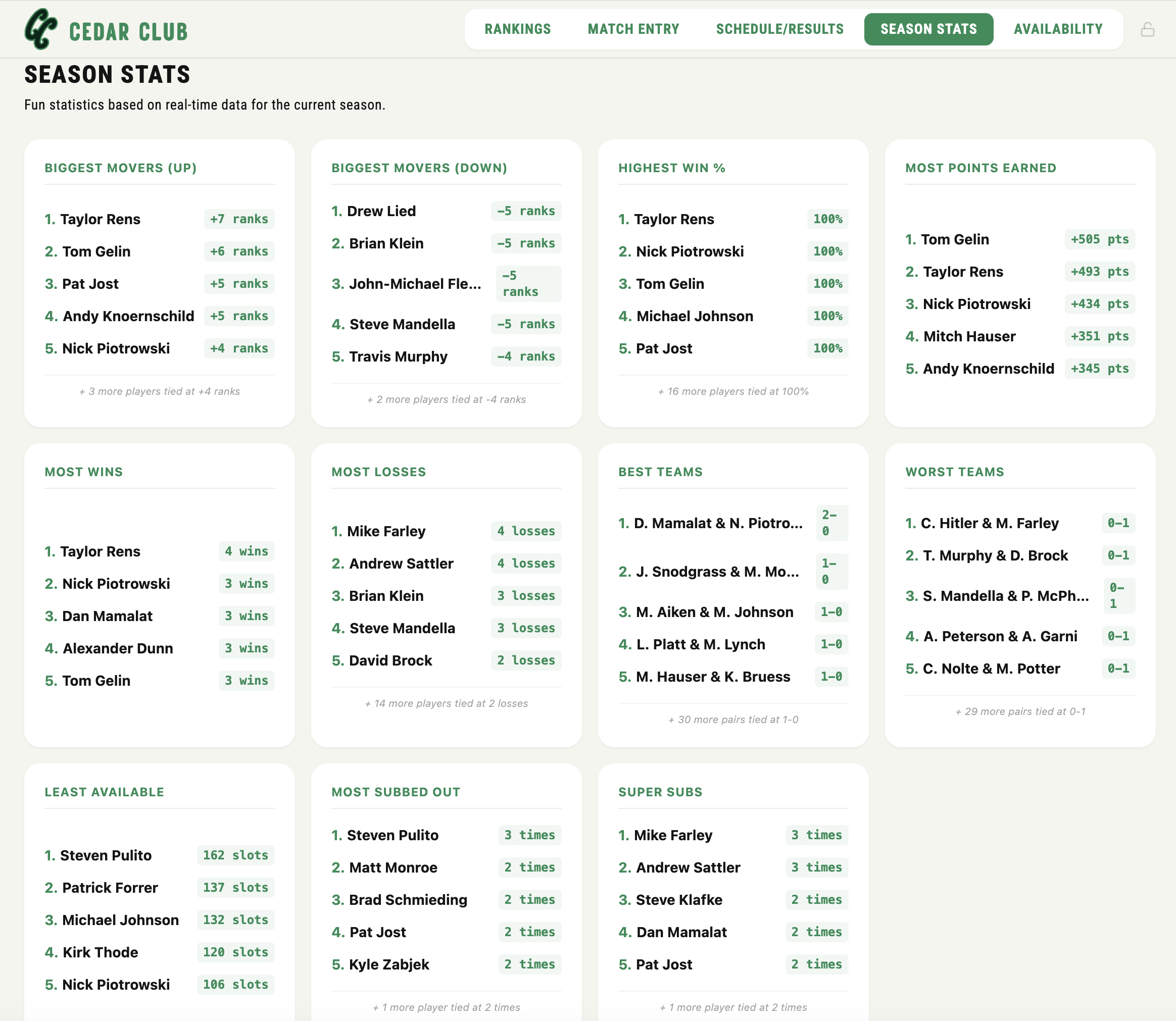Click Patrick Forrer in Least Available

point(110,888)
